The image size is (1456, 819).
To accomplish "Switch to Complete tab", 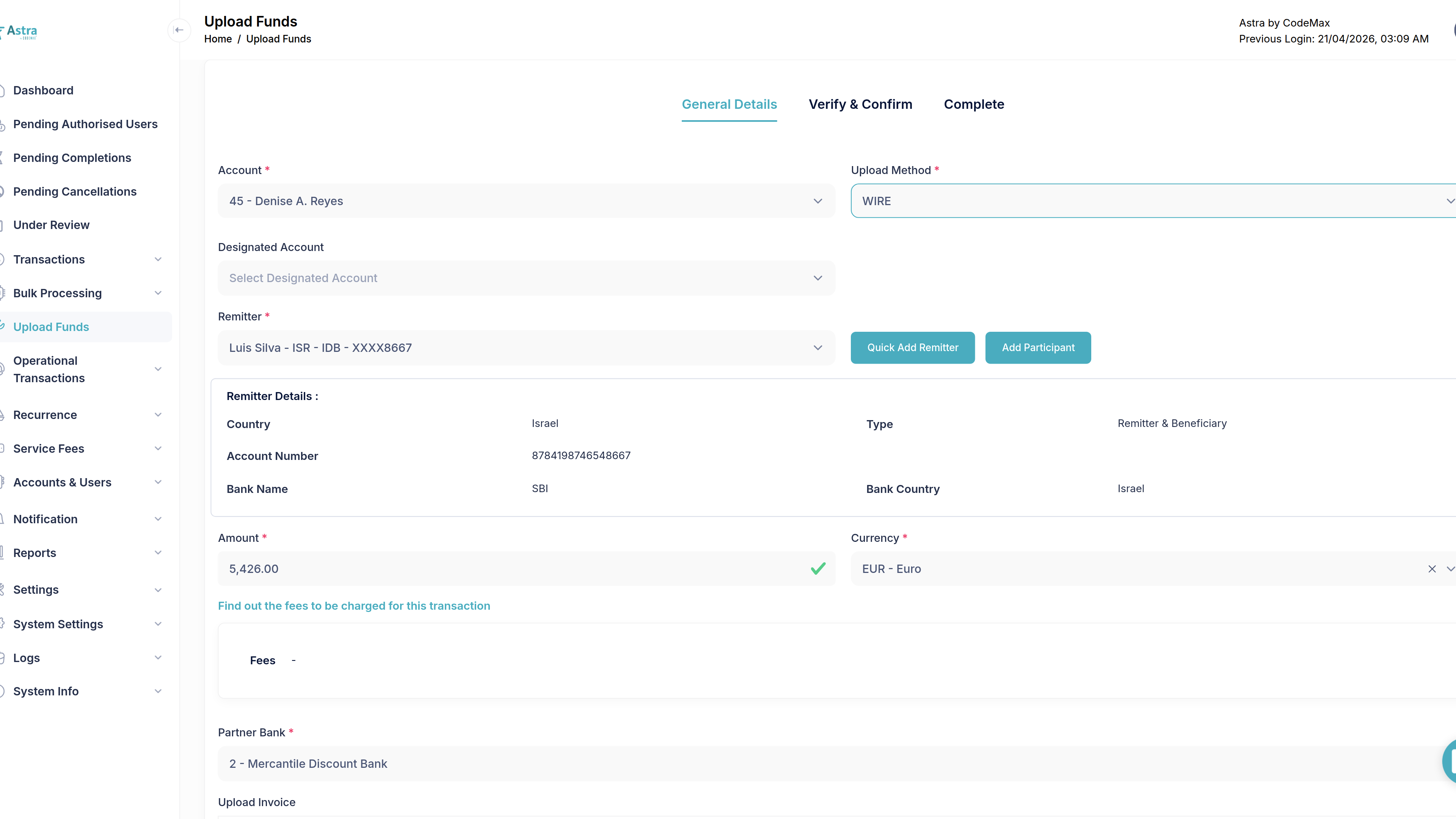I will coord(974,105).
